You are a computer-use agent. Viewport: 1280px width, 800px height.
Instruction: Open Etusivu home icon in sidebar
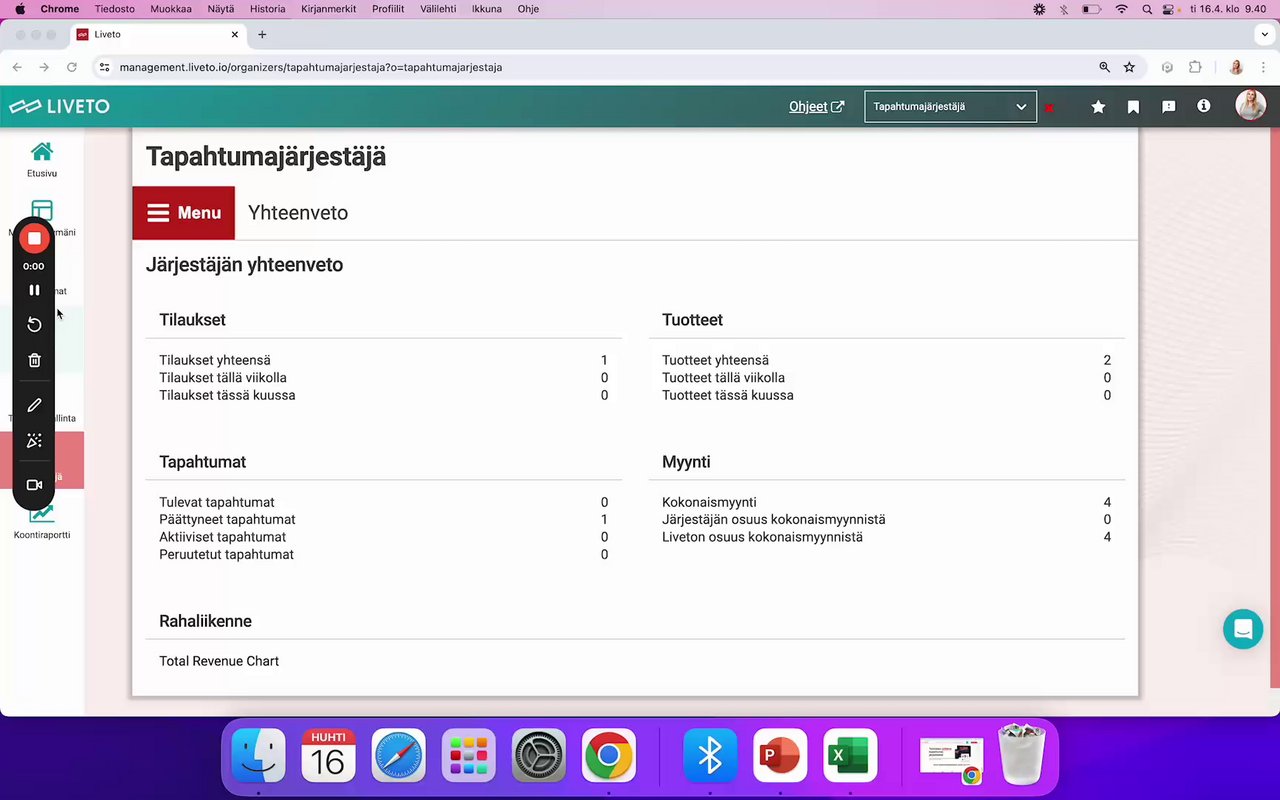click(42, 158)
